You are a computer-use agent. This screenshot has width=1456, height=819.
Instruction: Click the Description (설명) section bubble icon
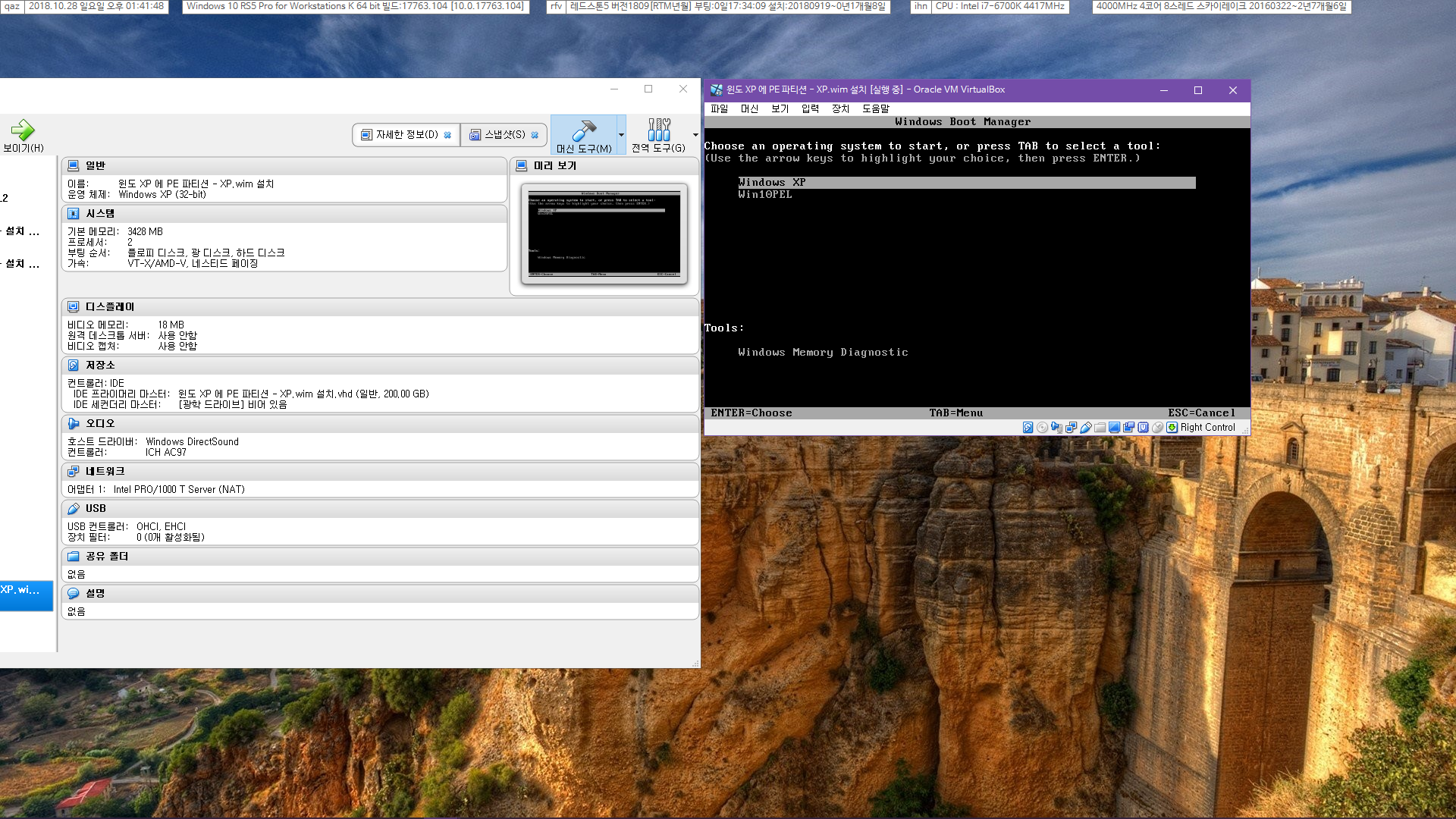[74, 594]
